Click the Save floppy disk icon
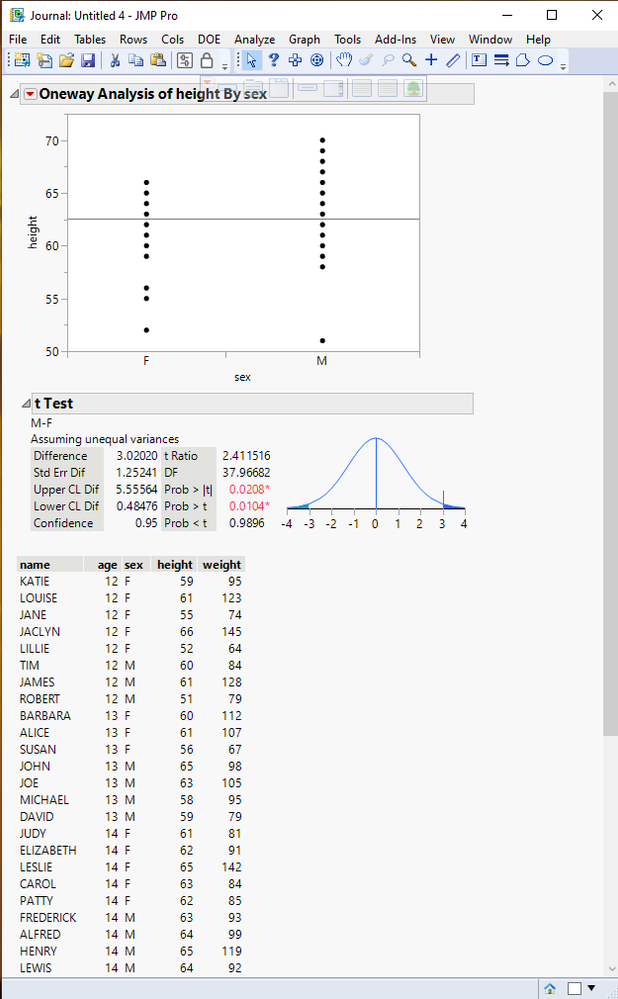The image size is (618, 999). click(x=88, y=61)
